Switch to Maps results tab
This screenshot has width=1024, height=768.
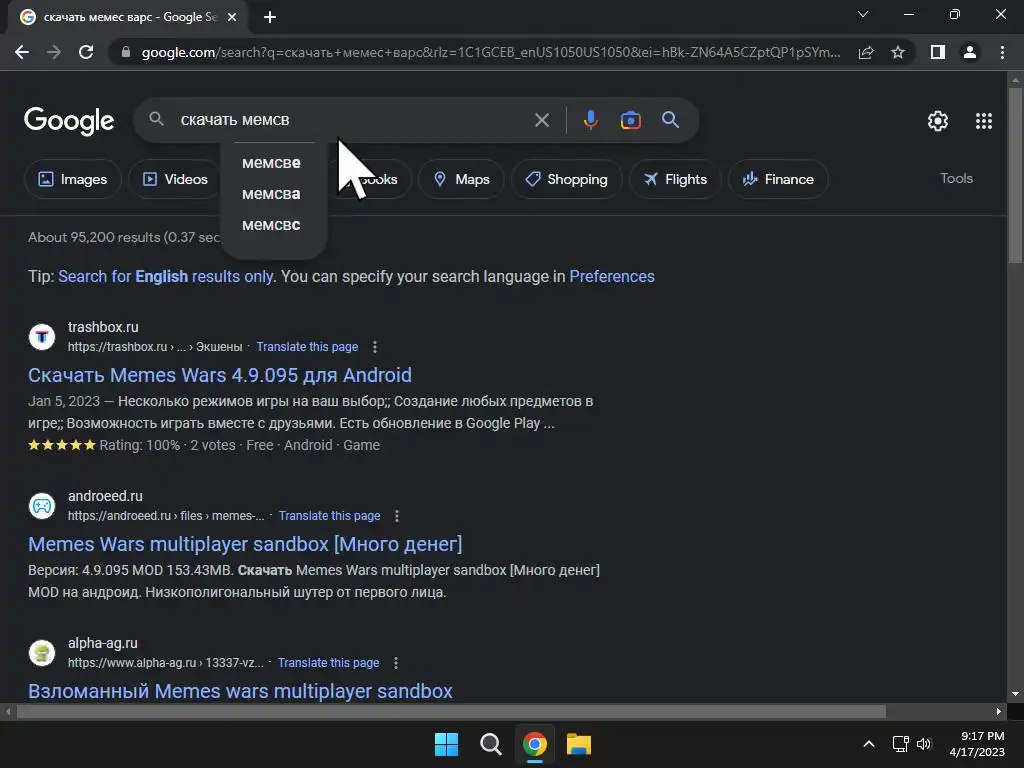coord(461,179)
